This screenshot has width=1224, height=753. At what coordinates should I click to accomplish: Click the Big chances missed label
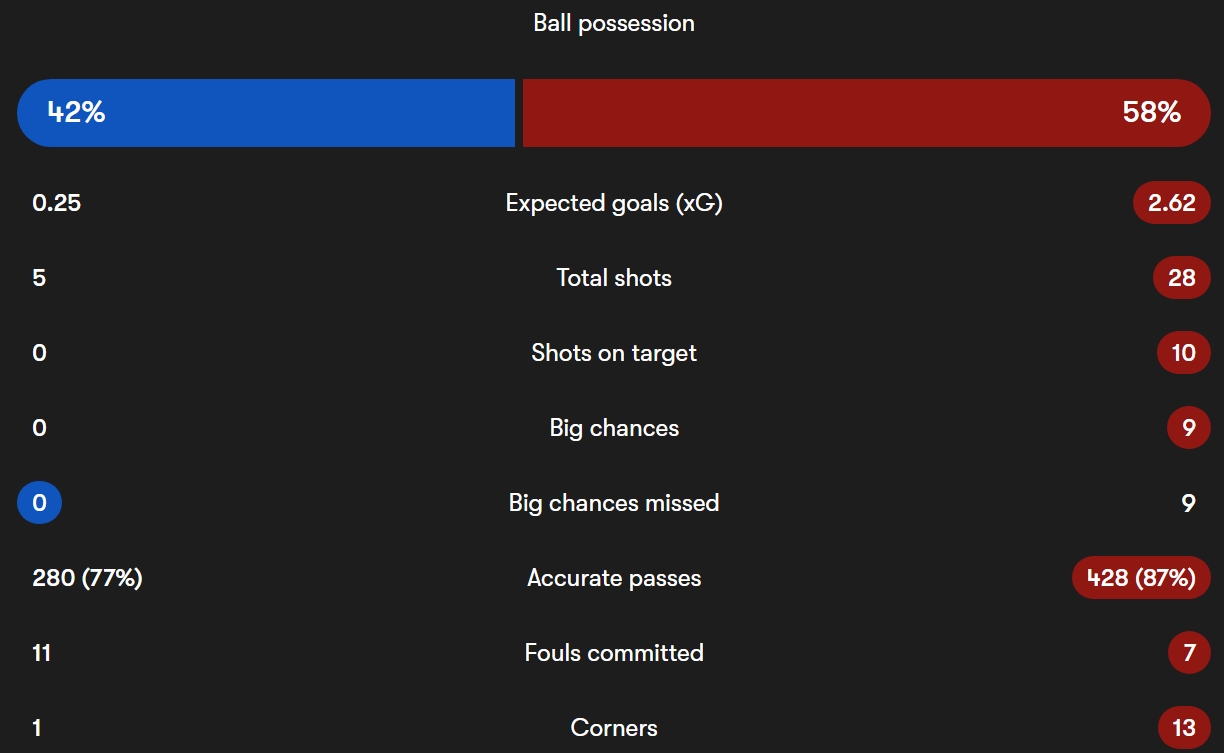614,503
